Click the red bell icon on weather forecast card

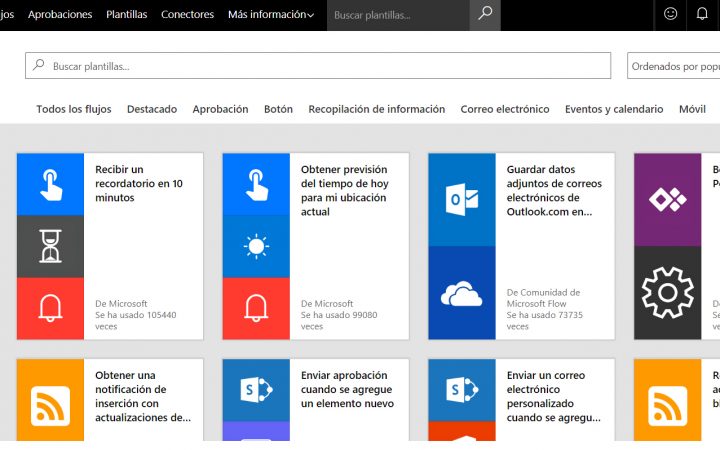[256, 308]
